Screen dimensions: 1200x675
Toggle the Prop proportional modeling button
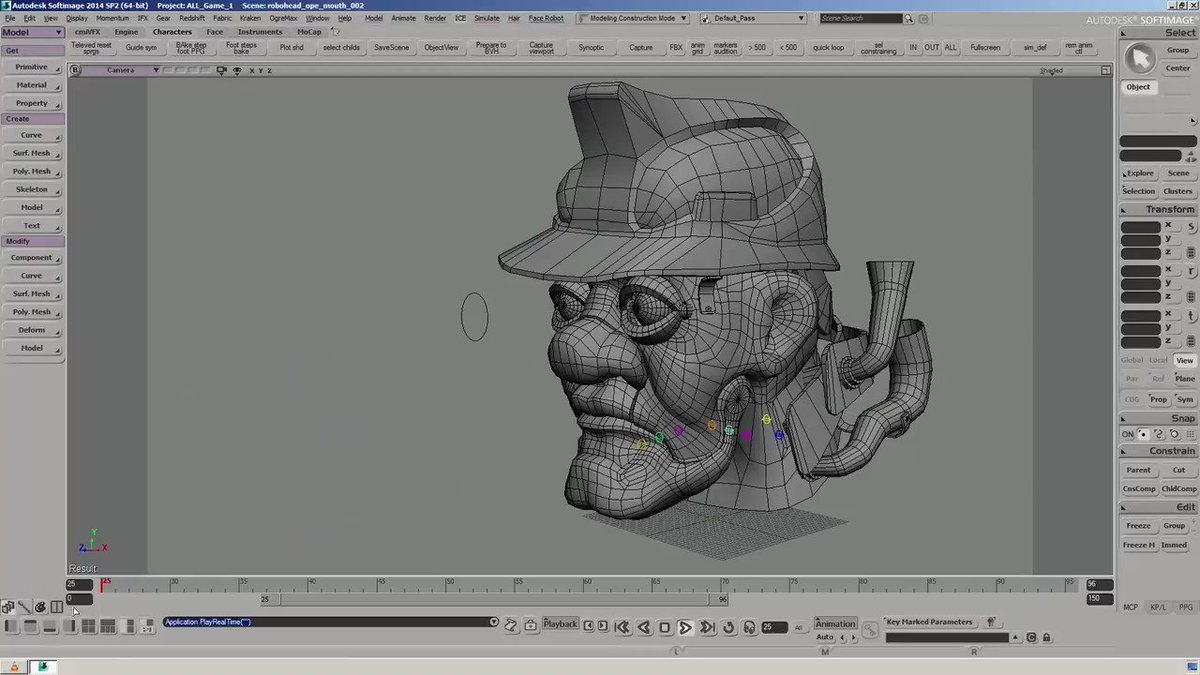coord(1158,399)
